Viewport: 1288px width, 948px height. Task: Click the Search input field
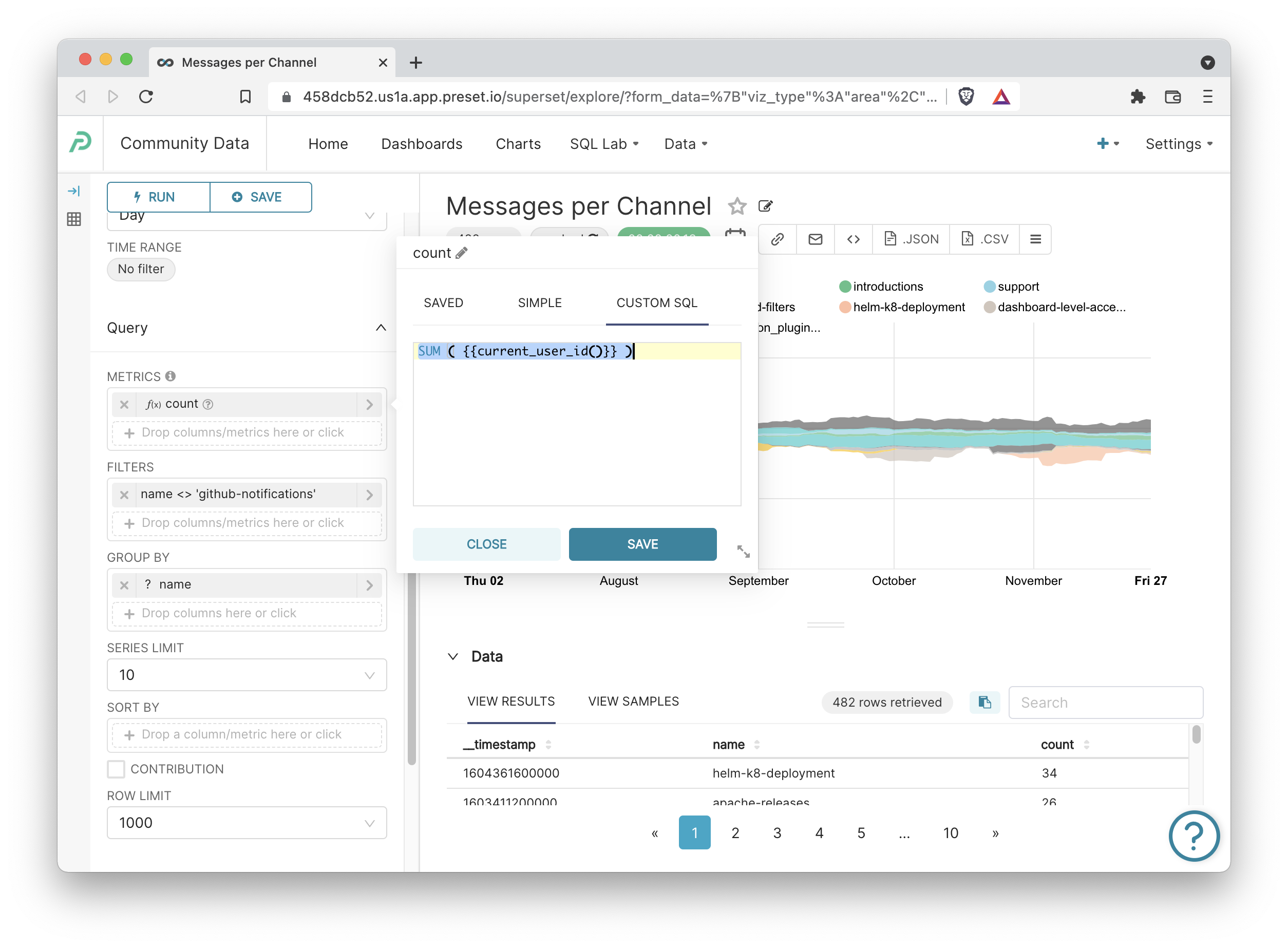[1105, 703]
